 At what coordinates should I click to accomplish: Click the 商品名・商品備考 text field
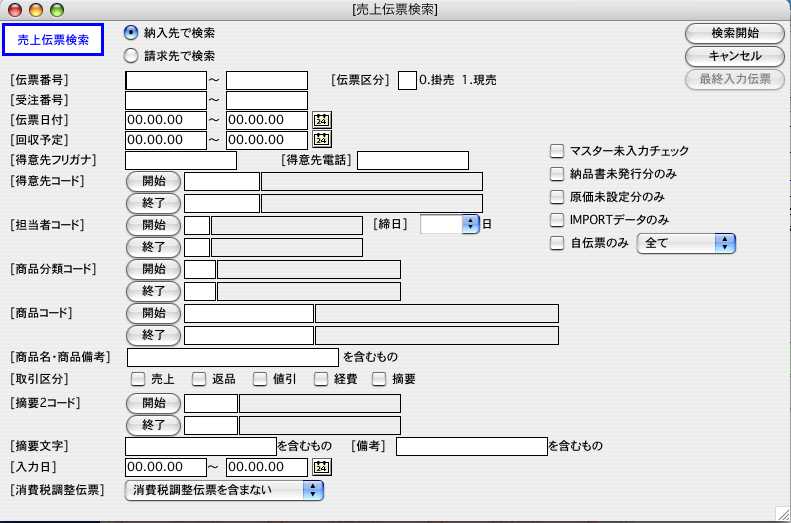coord(232,357)
